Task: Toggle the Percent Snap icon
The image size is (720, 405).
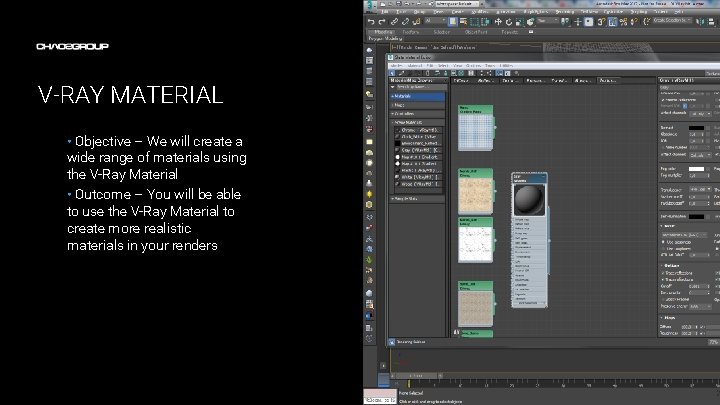Action: (x=624, y=22)
